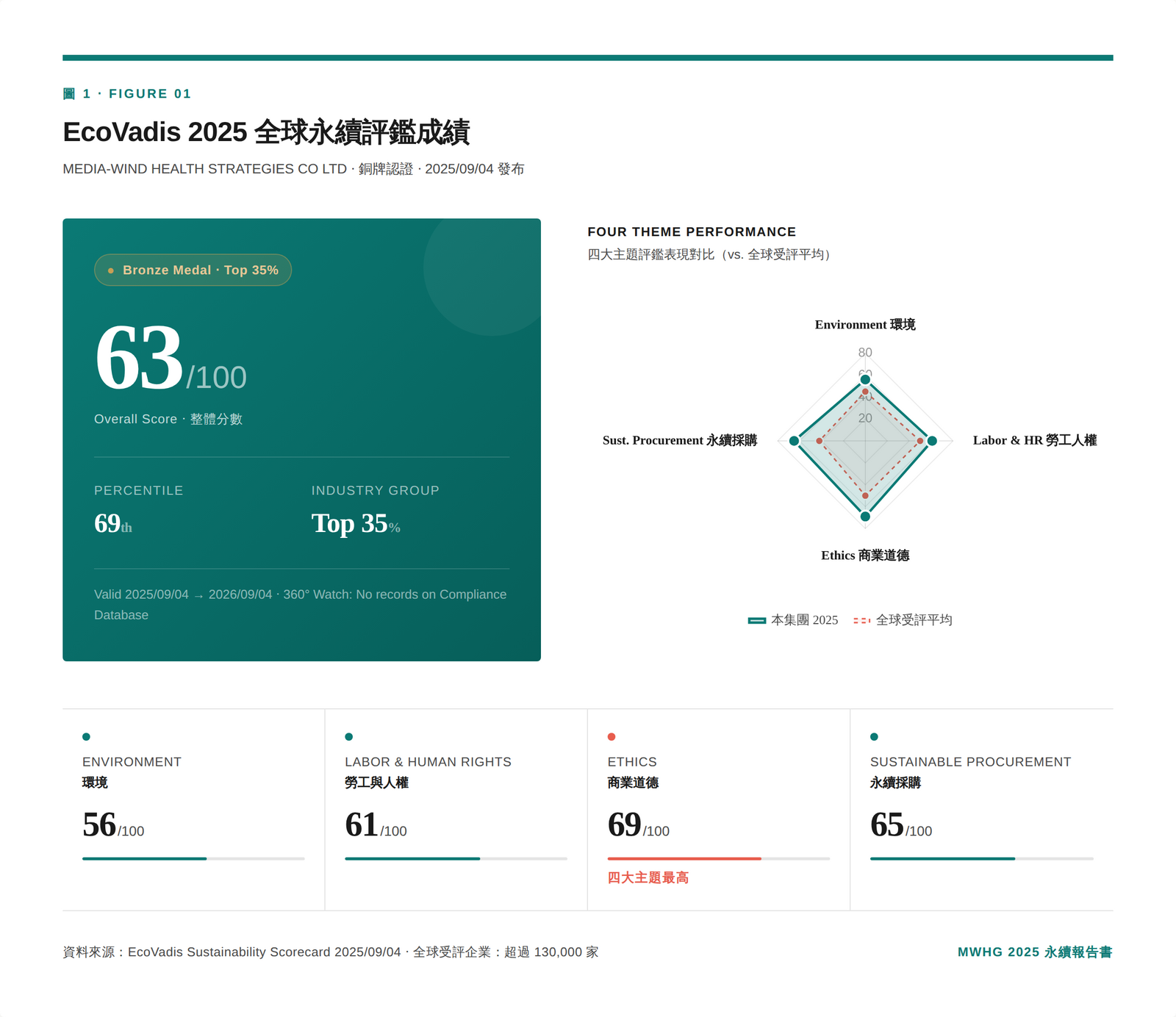Image resolution: width=1176 pixels, height=1017 pixels.
Task: Click the 'Labor & HR 勞工人權' radar axis label
Action: [1035, 440]
